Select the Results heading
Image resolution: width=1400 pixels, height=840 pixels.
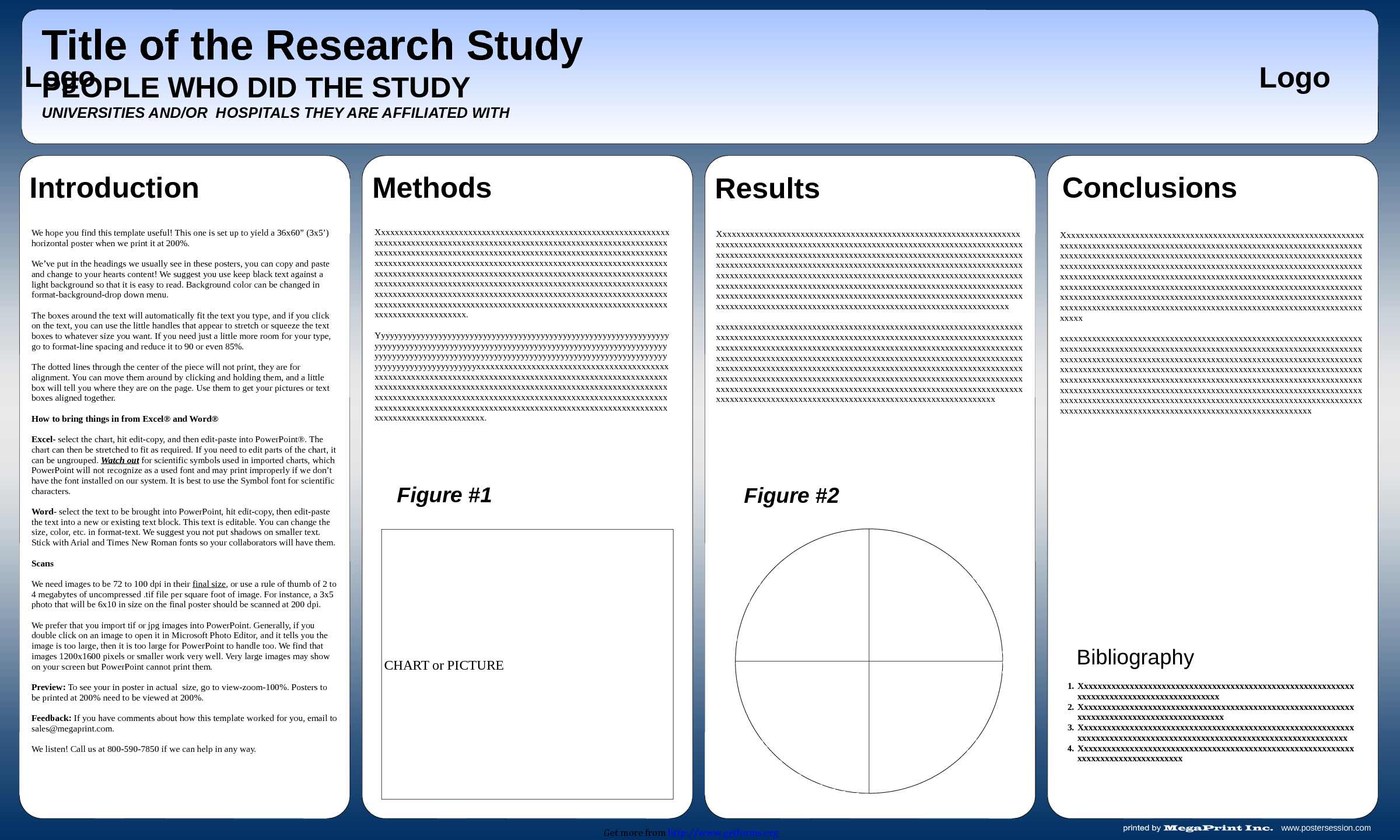pyautogui.click(x=767, y=188)
